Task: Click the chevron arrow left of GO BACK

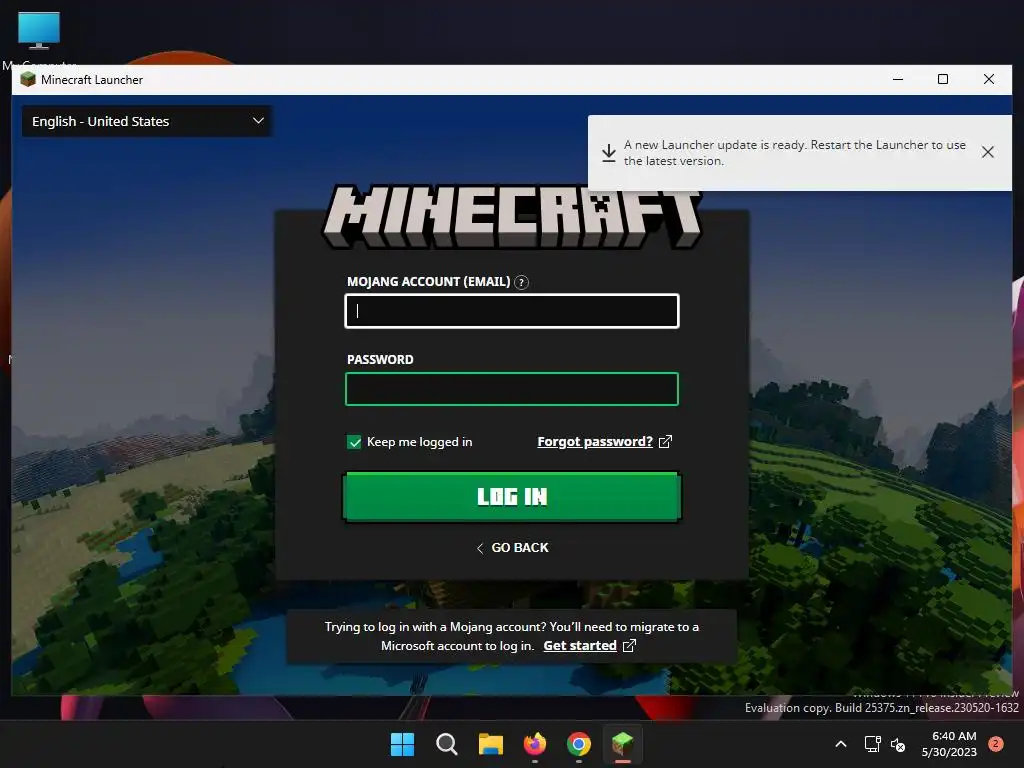Action: pos(480,548)
